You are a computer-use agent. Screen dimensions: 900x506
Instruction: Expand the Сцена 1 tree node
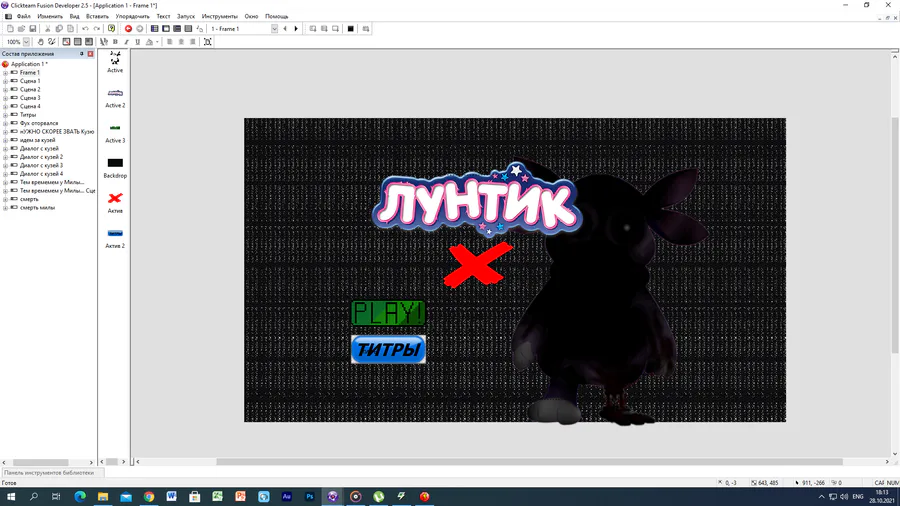click(x=5, y=81)
